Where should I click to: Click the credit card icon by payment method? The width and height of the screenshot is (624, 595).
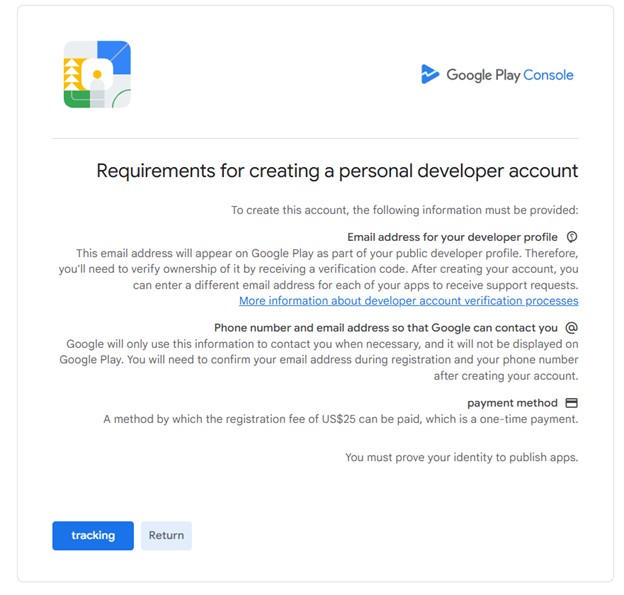click(572, 403)
